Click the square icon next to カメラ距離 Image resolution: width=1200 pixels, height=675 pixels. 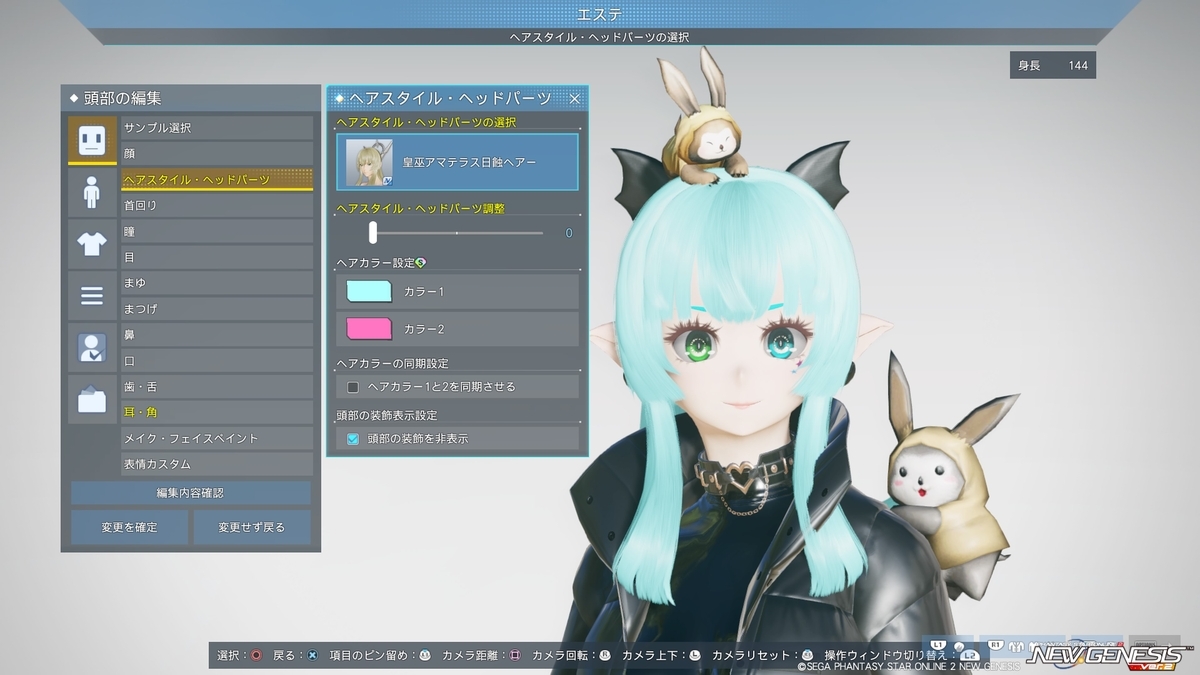coord(515,655)
